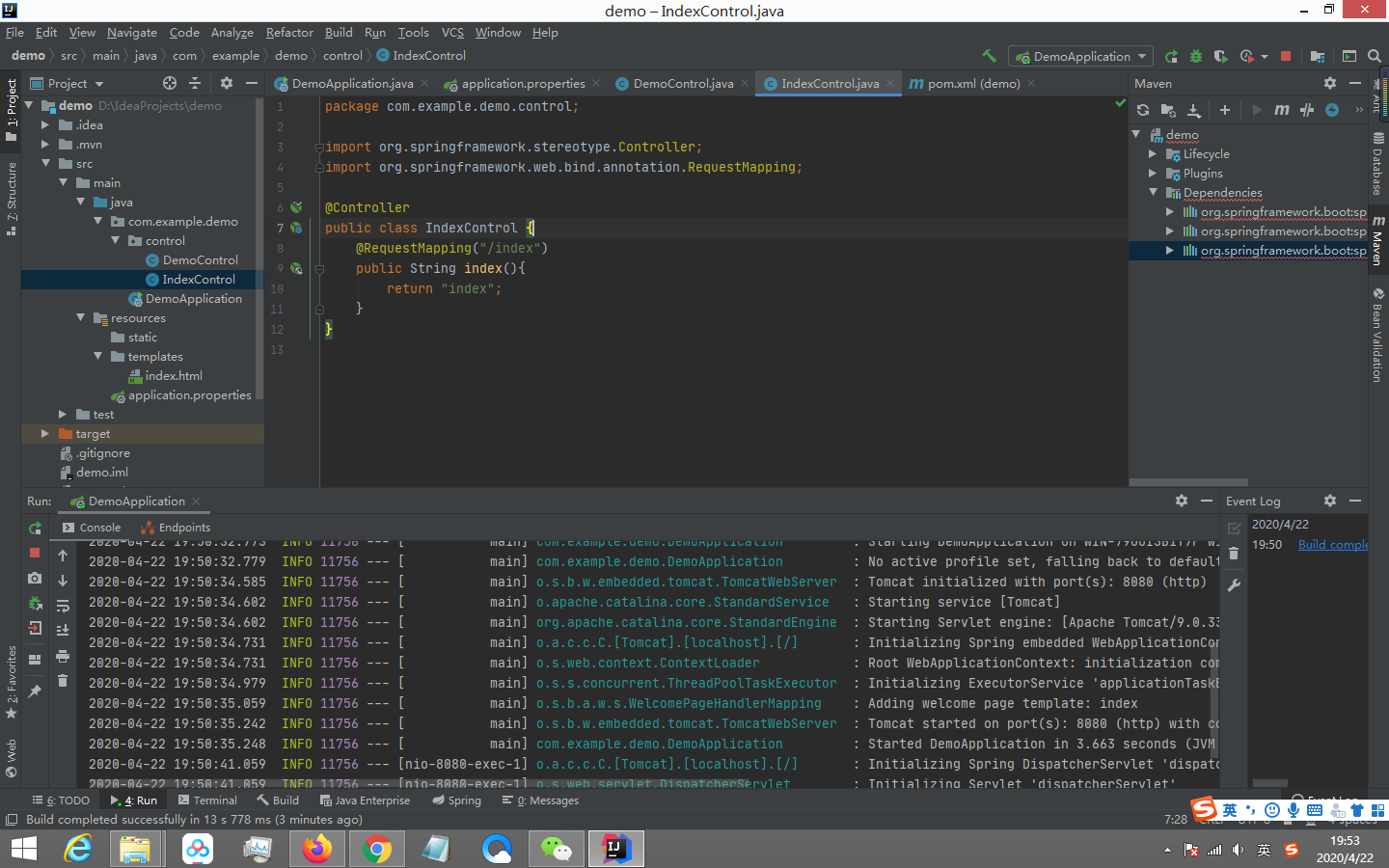The image size is (1389, 868).
Task: Open the 6: TODO tool window
Action: (60, 800)
